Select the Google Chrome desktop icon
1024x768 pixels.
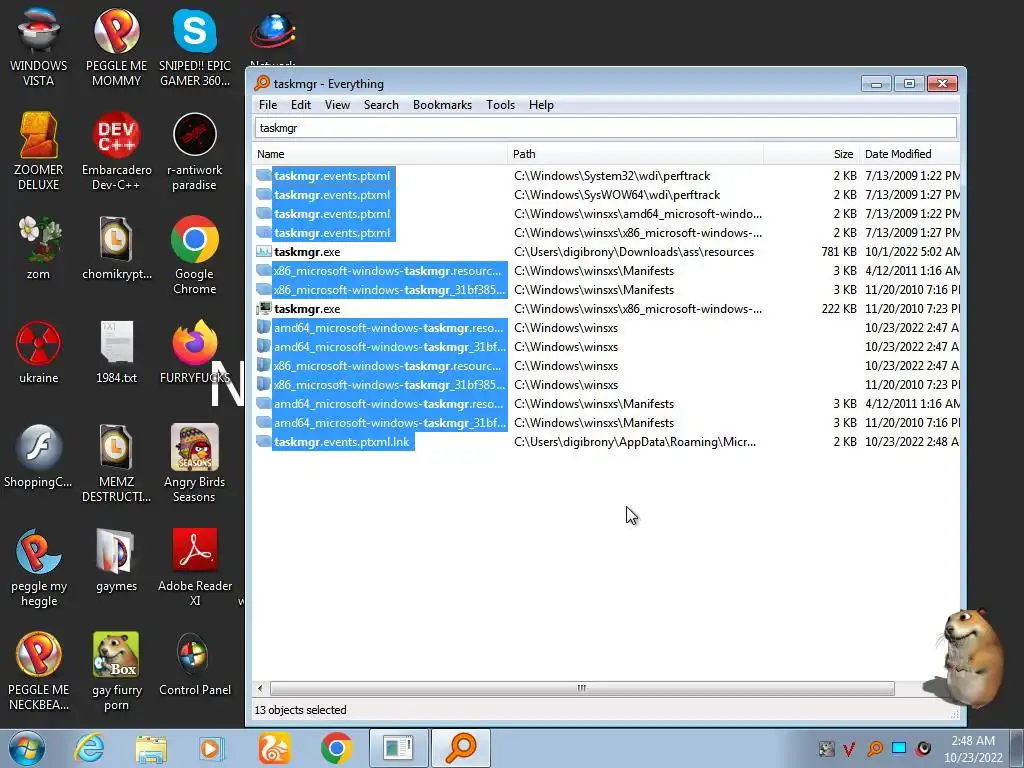(195, 255)
